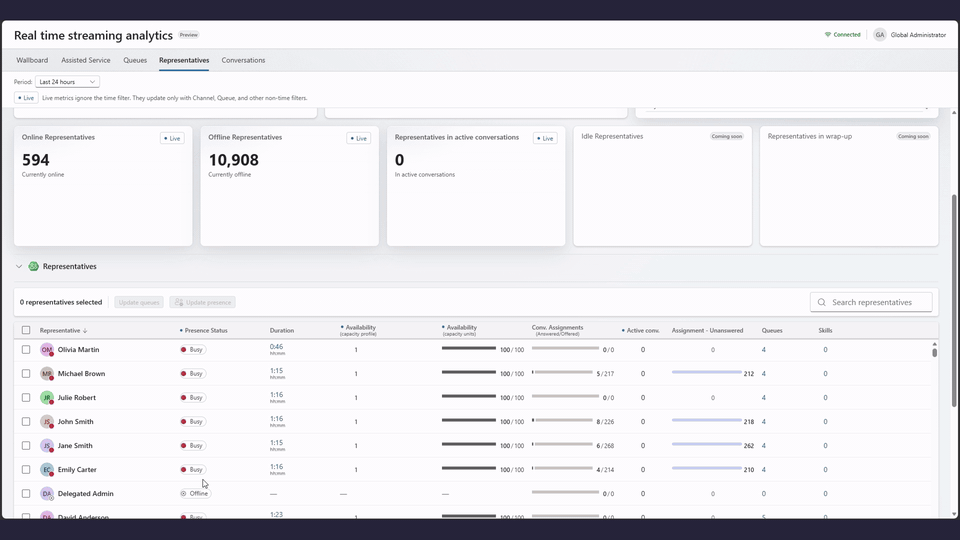
Task: Click Live badge on Online Representatives card
Action: coord(172,138)
